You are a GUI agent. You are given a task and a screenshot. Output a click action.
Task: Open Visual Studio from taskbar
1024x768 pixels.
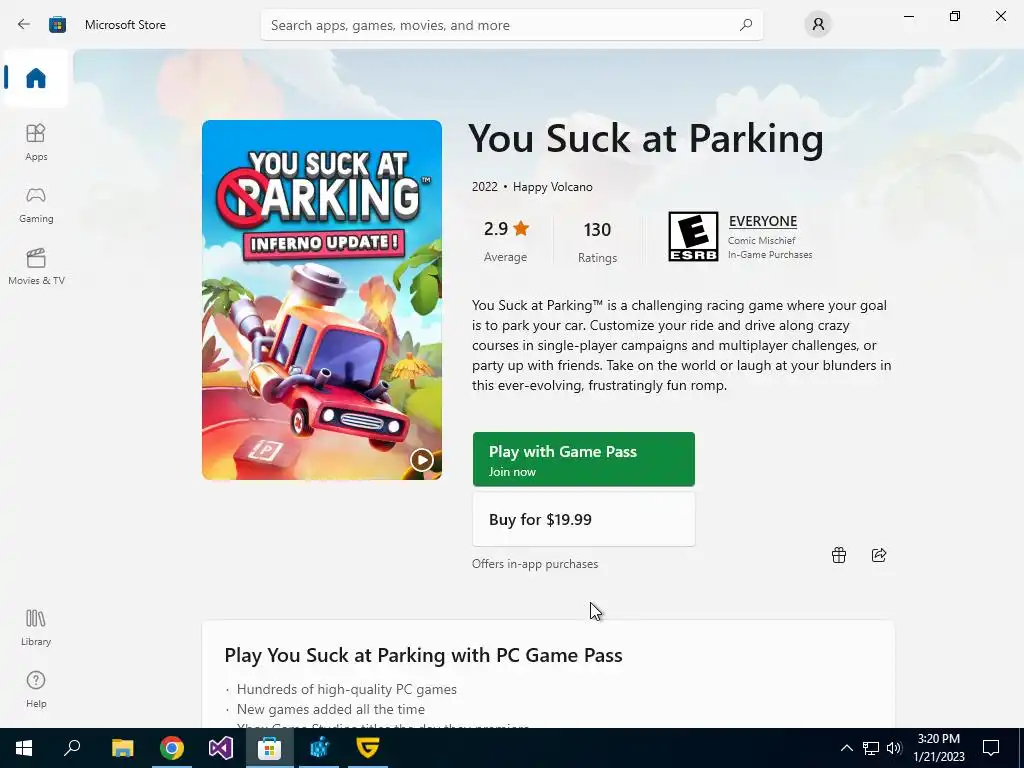[x=221, y=748]
